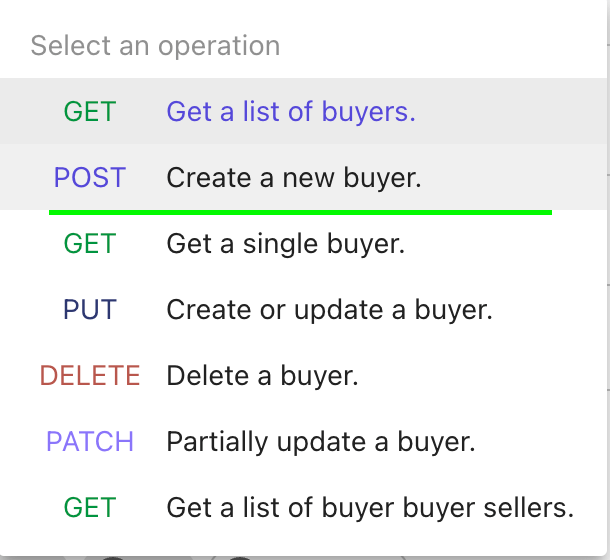Pick 'Get a single buyer.' operation
The height and width of the screenshot is (560, 610).
pyautogui.click(x=285, y=244)
